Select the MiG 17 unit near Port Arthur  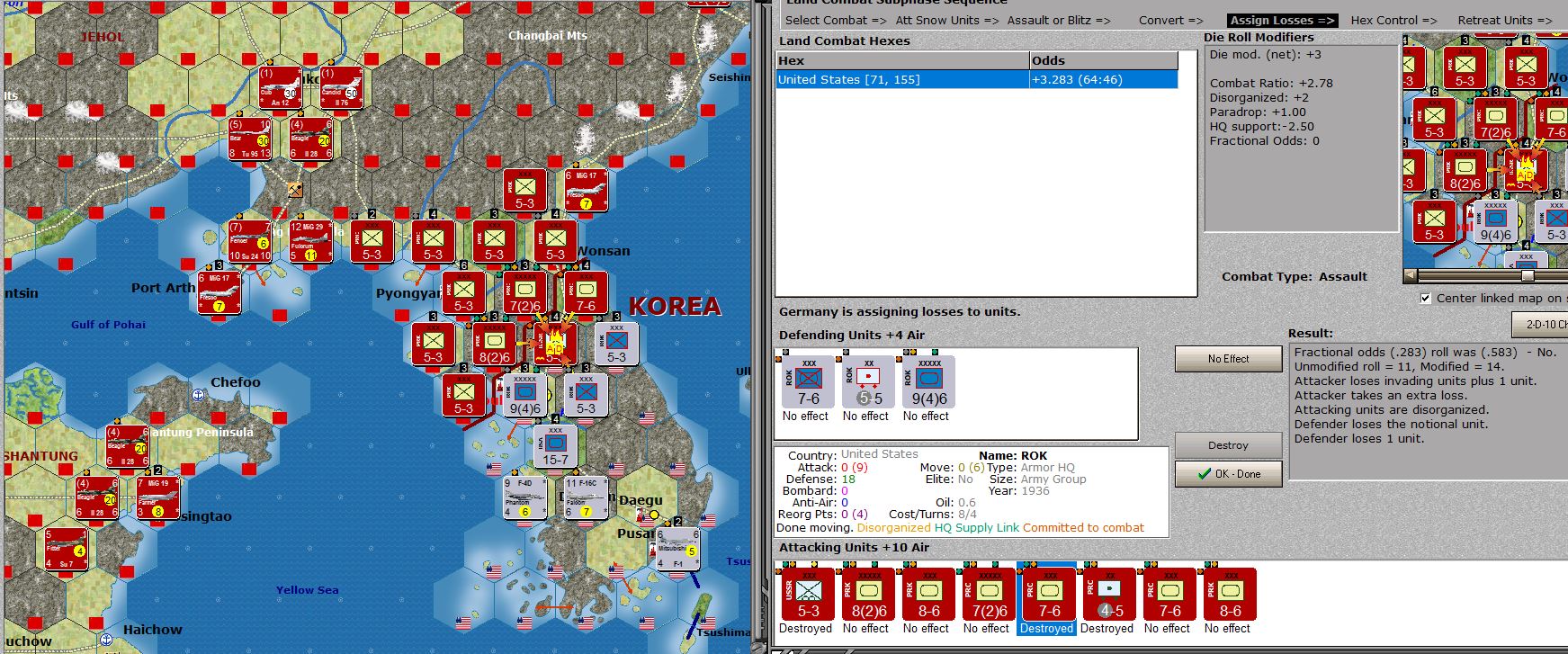220,292
